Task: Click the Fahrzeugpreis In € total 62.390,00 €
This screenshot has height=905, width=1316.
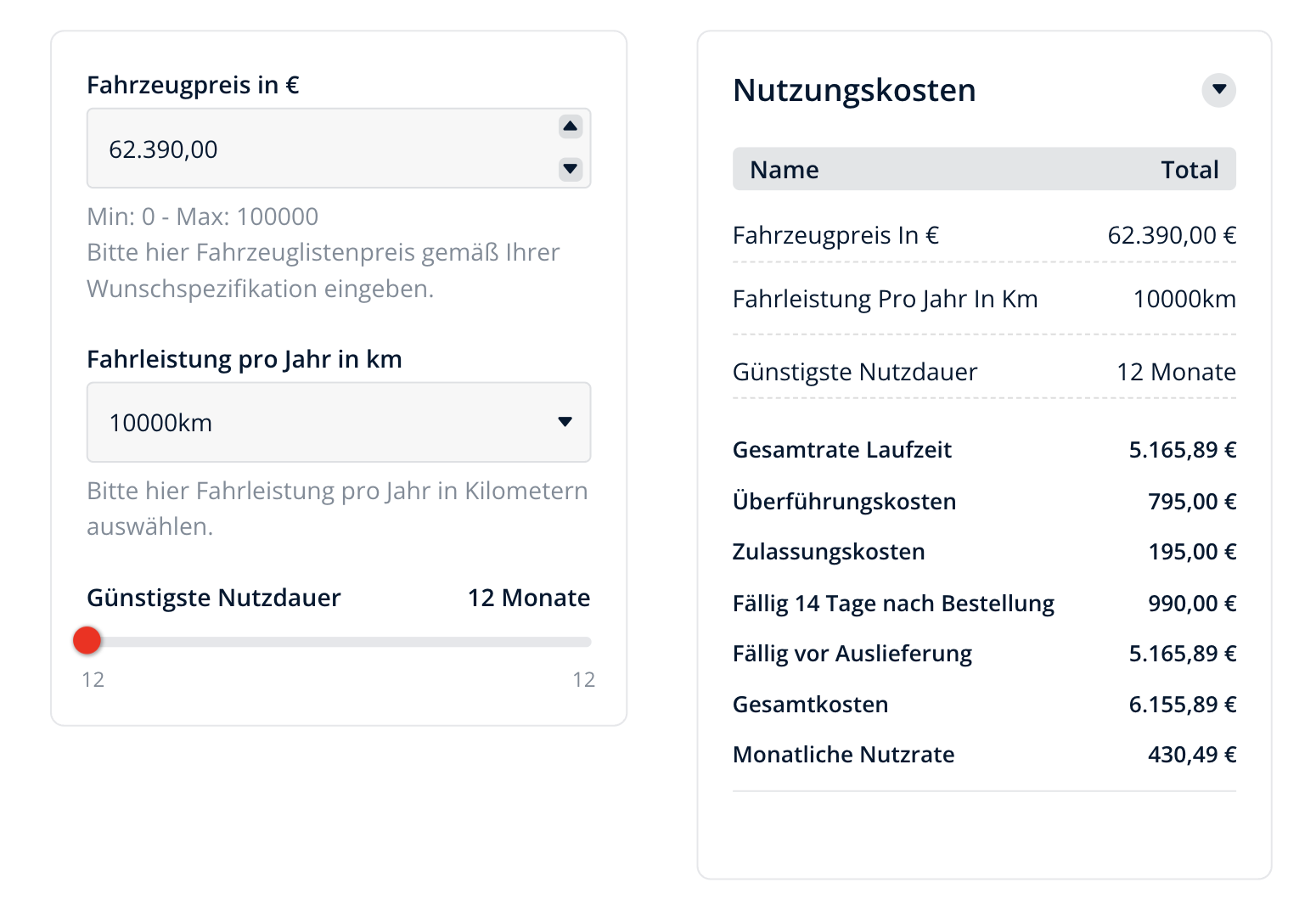Action: [x=1171, y=235]
